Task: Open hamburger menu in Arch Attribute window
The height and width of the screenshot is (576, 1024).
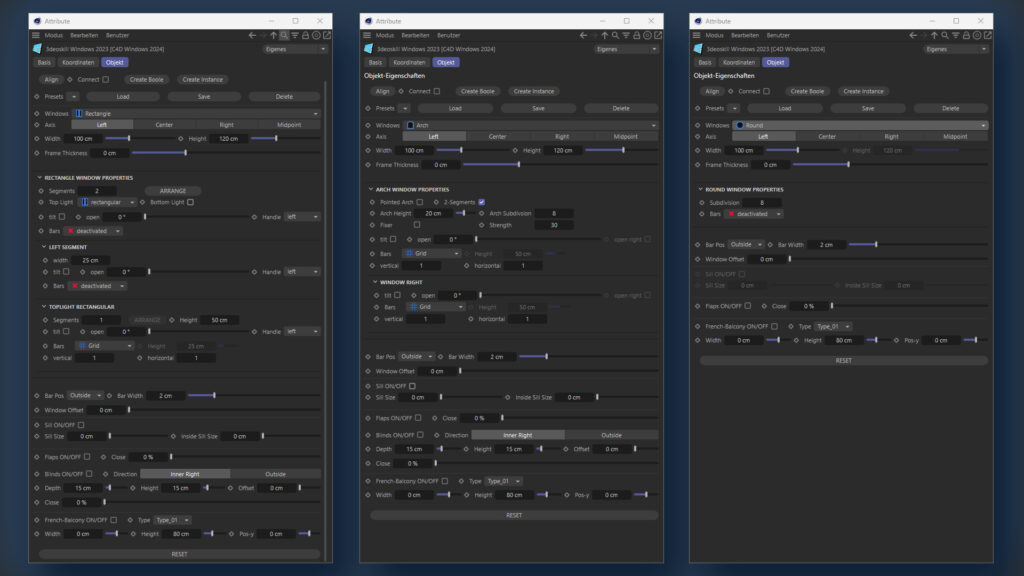Action: pos(367,35)
